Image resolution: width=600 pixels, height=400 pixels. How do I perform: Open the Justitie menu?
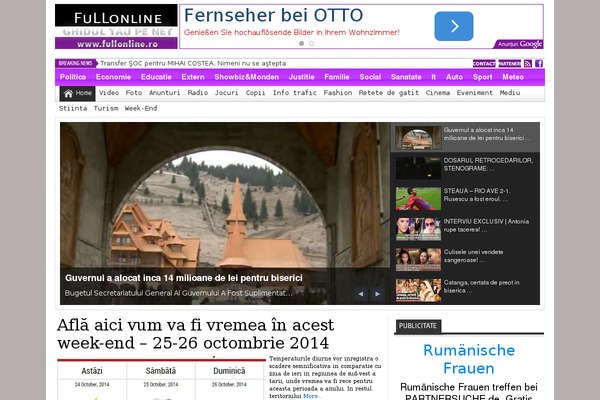[x=302, y=77]
